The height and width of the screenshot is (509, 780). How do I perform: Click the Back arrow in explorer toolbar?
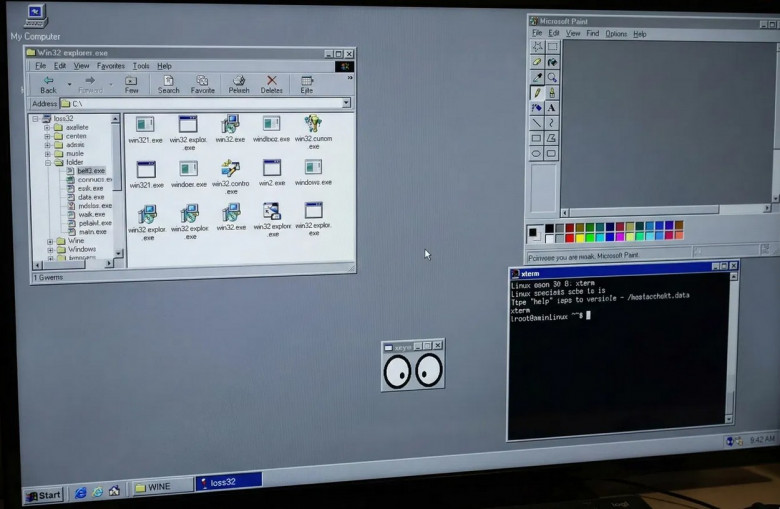click(x=48, y=83)
